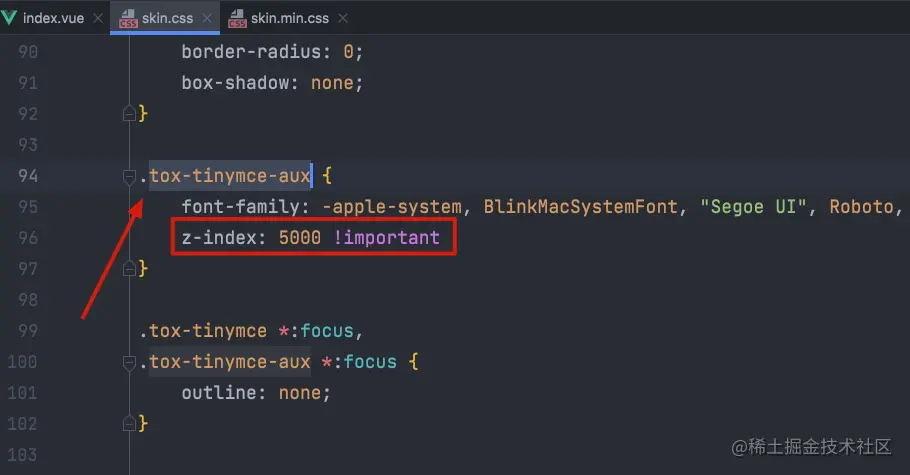
Task: Click the none value of outline
Action: (x=299, y=393)
